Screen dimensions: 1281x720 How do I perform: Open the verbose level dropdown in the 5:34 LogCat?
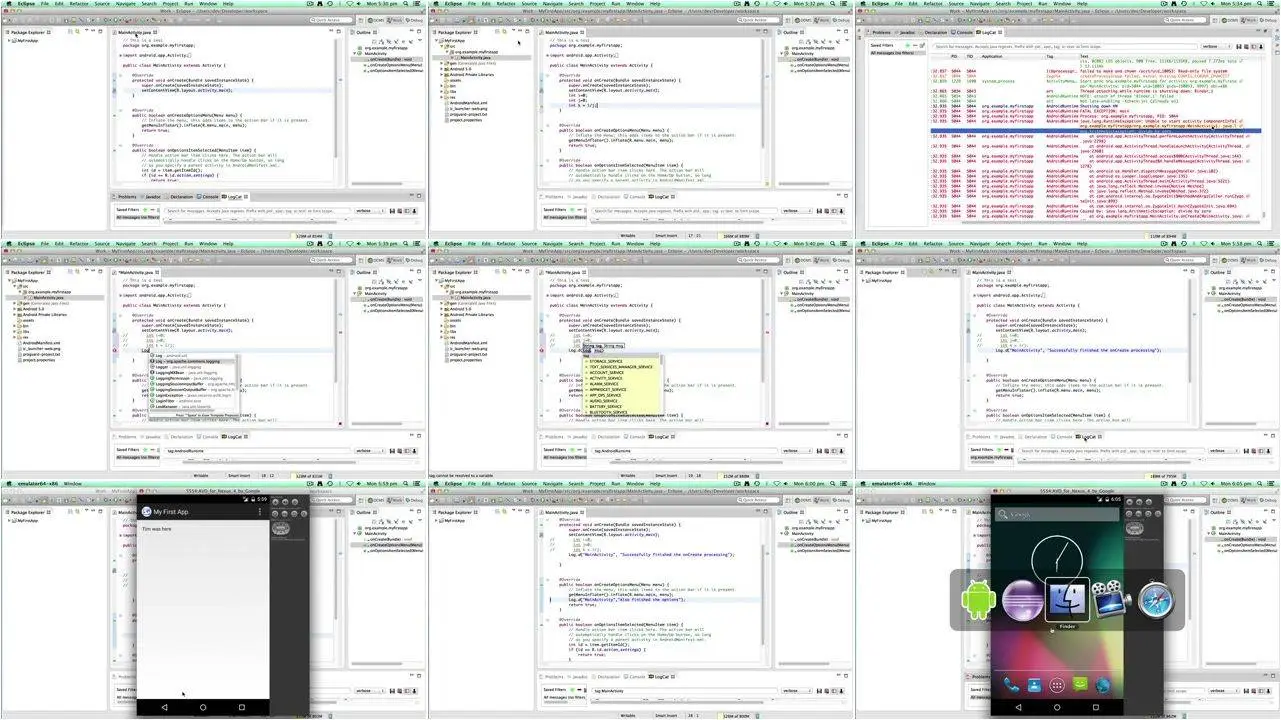(x=1216, y=47)
